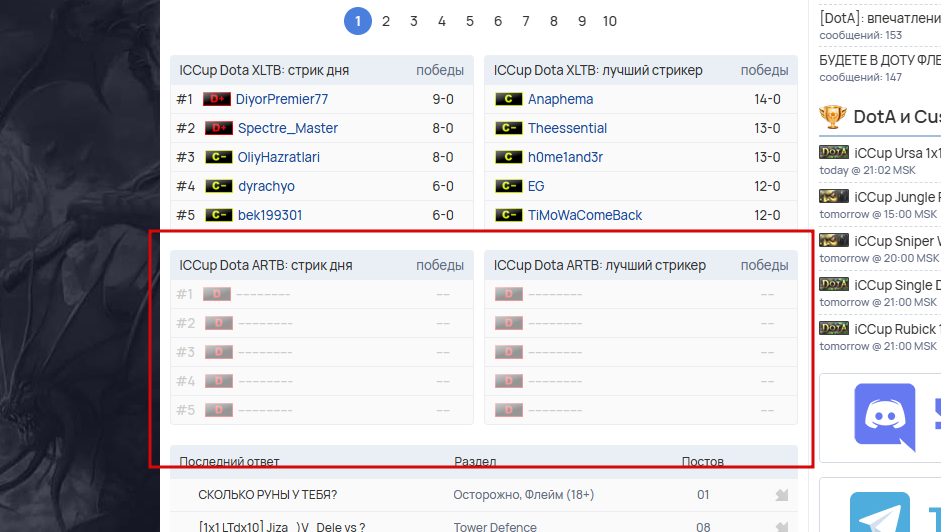Click the gold trophy icon beside DotA heading
941x532 pixels.
(833, 116)
